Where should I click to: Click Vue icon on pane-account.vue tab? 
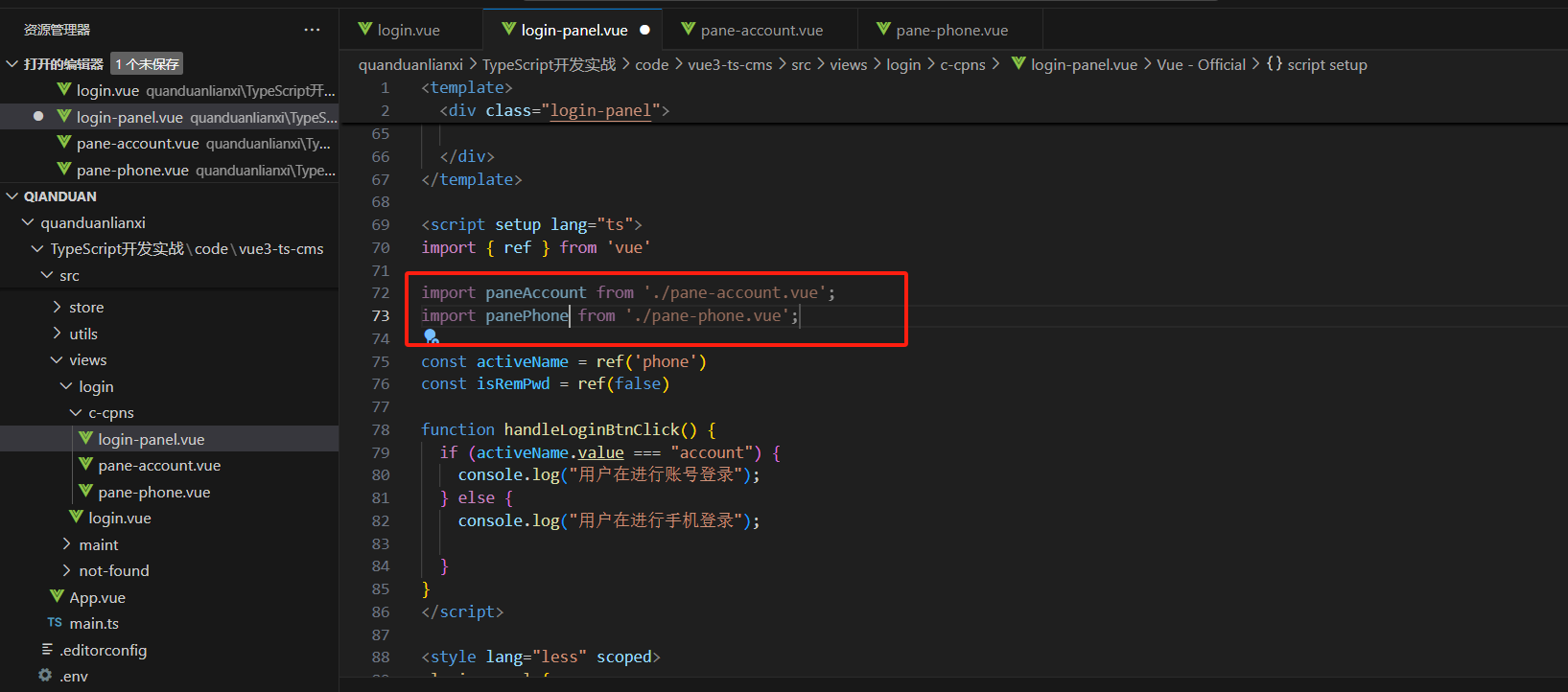coord(688,29)
